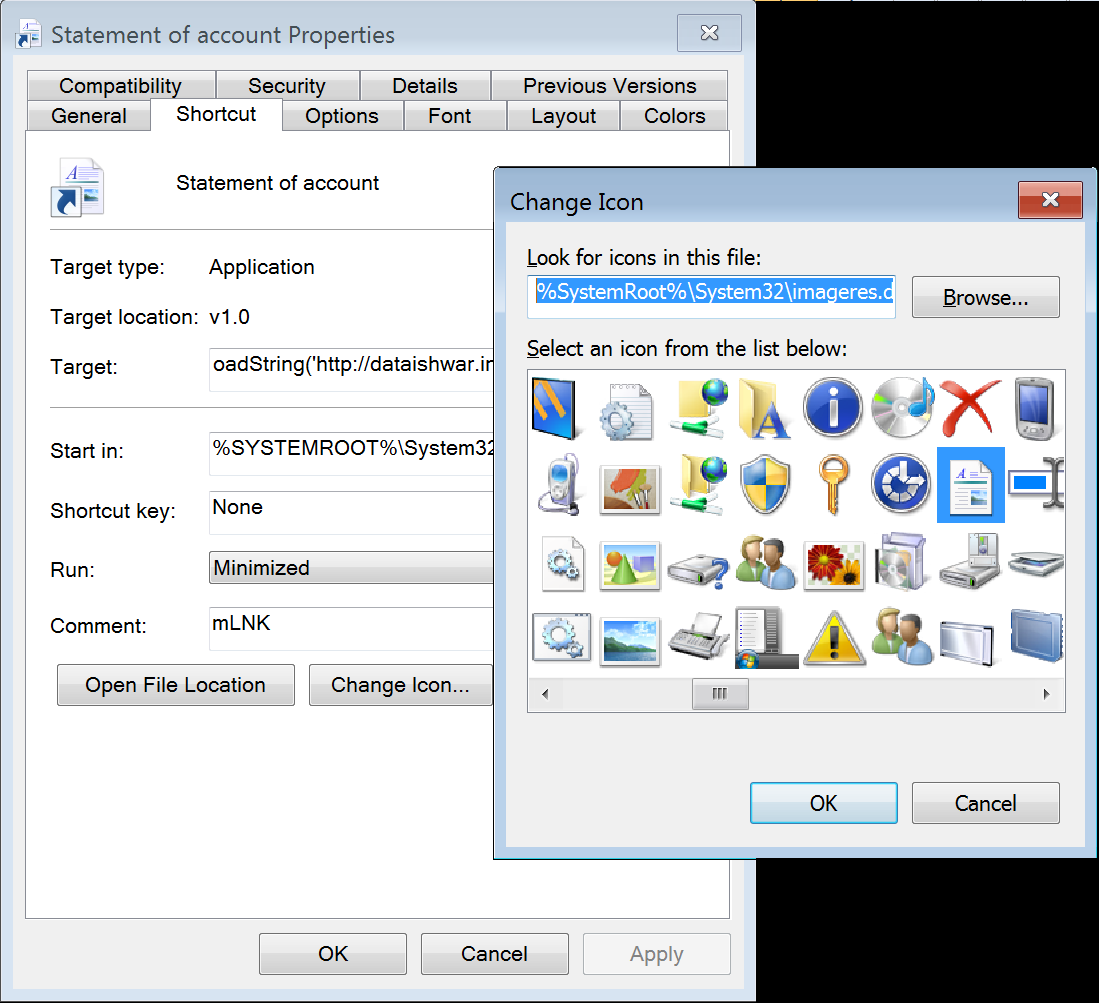
Task: Select the software box with disc icon
Action: coord(901,561)
